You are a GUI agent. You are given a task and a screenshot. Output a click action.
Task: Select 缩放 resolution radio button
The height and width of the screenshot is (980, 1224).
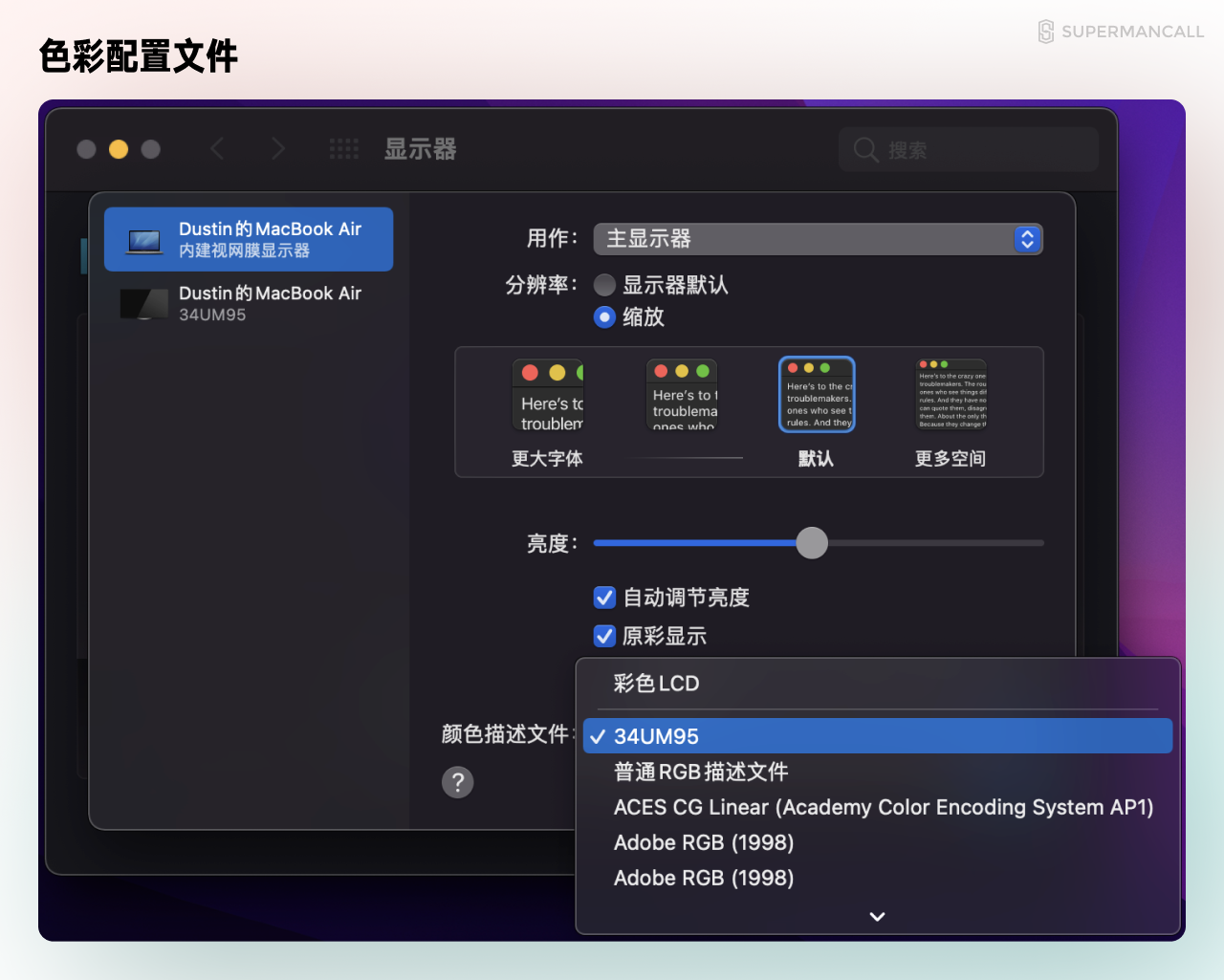[604, 316]
